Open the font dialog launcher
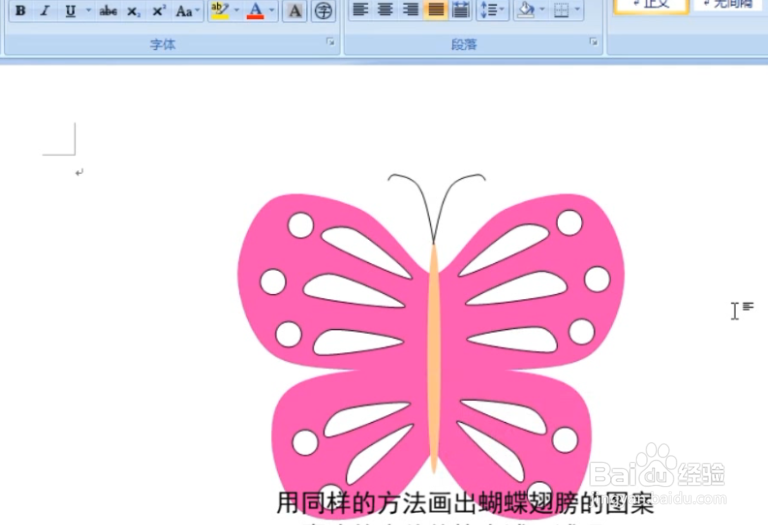The width and height of the screenshot is (768, 525). pos(331,42)
